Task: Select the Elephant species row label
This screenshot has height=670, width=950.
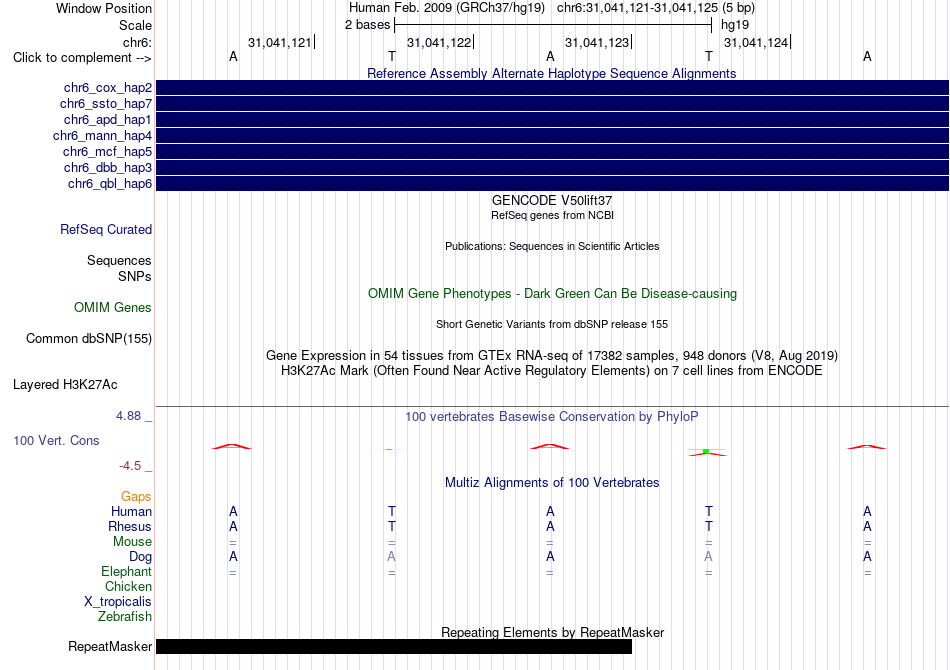Action: pos(126,572)
